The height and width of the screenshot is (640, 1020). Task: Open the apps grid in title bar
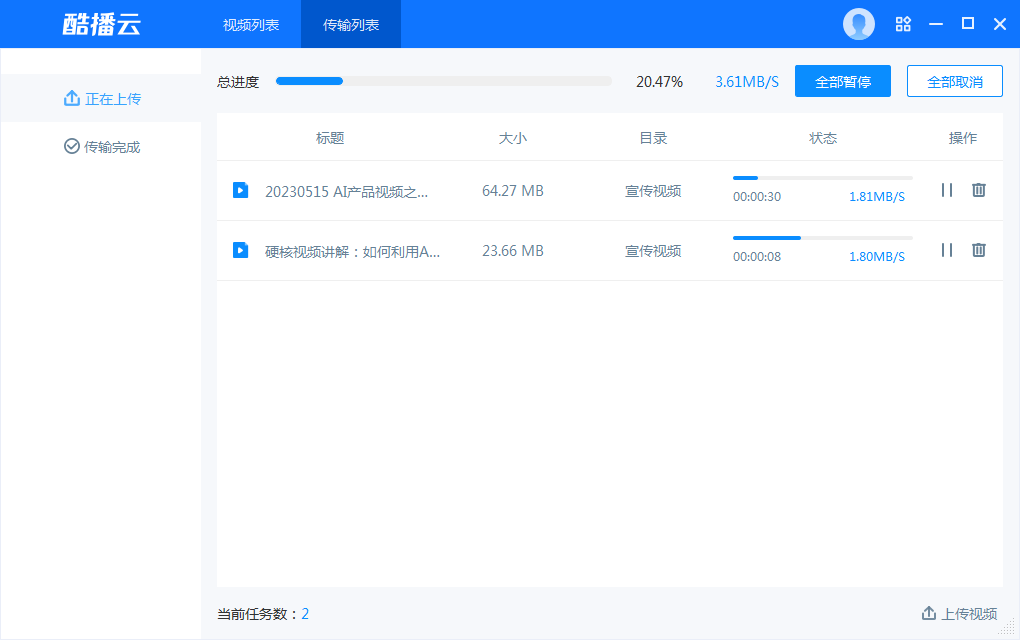pos(903,23)
